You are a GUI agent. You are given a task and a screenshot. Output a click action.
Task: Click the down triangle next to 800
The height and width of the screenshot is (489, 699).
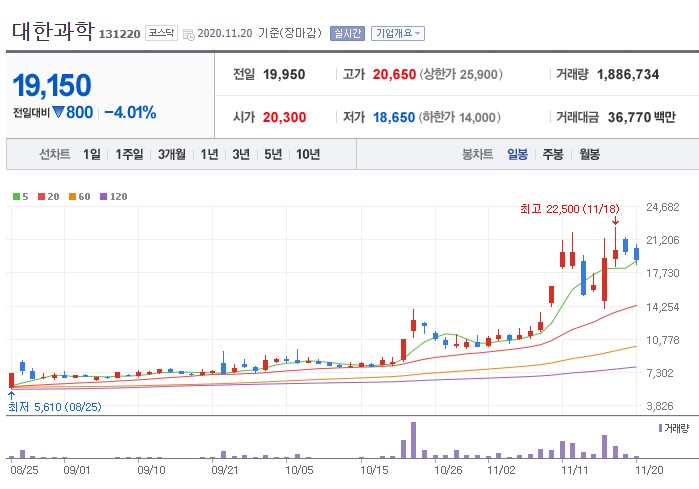click(x=58, y=112)
